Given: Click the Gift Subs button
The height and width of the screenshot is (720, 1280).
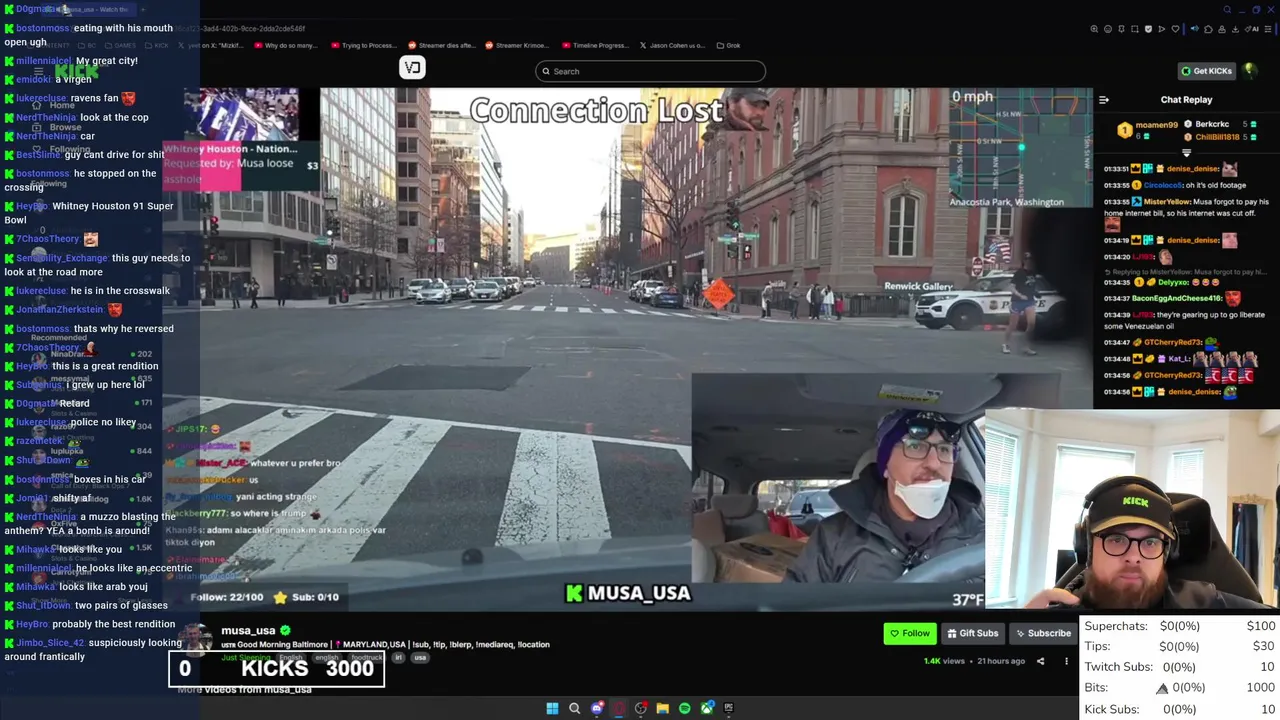Looking at the screenshot, I should (x=971, y=633).
